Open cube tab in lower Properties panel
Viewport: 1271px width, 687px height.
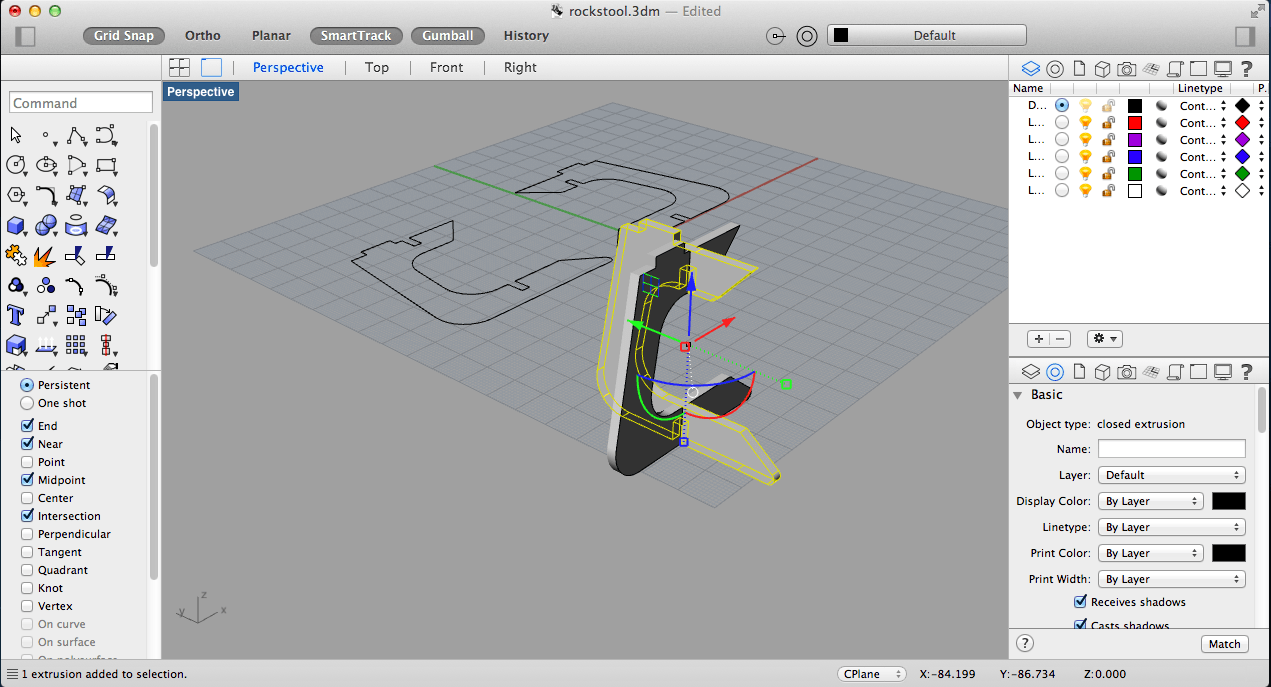click(1102, 371)
